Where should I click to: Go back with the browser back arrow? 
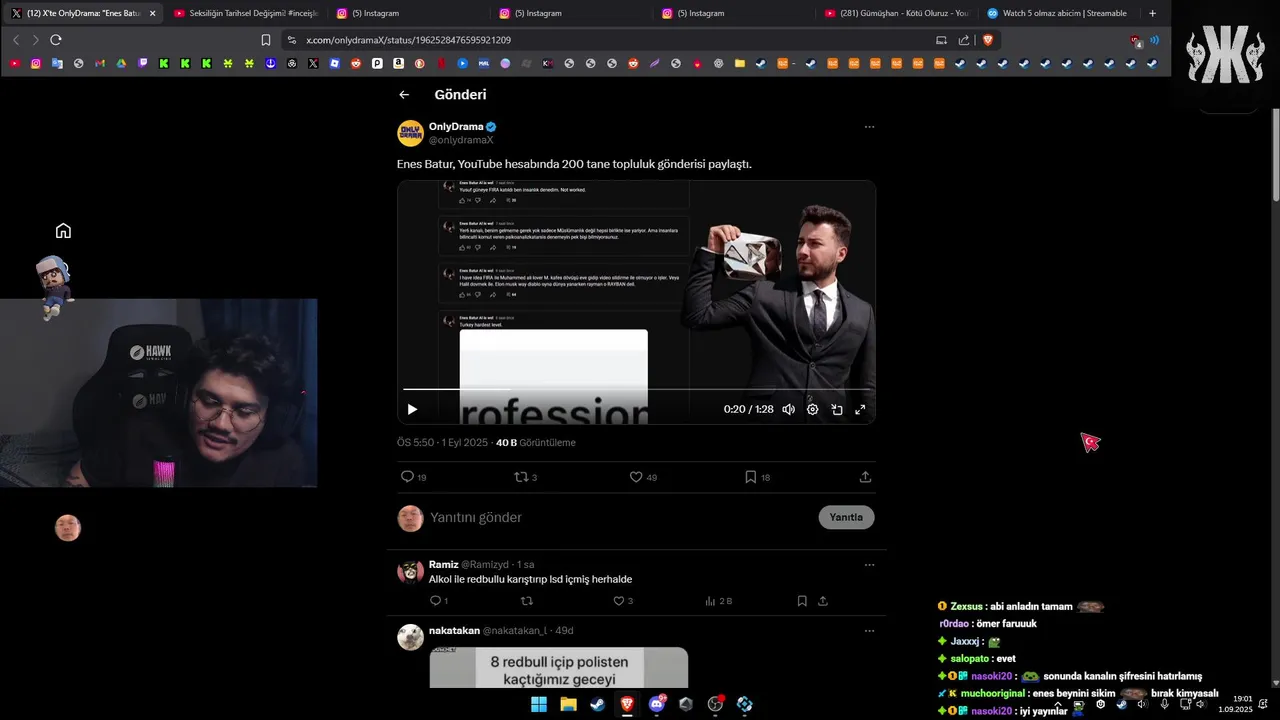[x=16, y=40]
